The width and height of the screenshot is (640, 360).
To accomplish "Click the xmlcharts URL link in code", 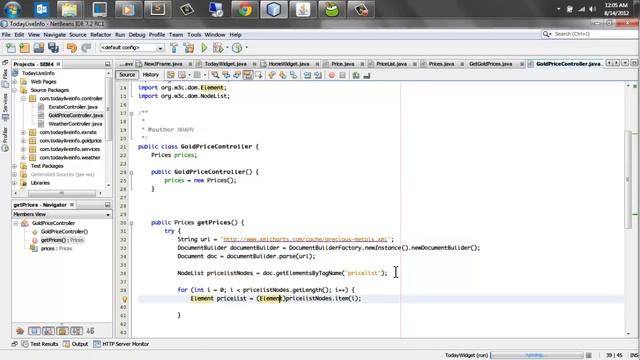I will point(305,240).
